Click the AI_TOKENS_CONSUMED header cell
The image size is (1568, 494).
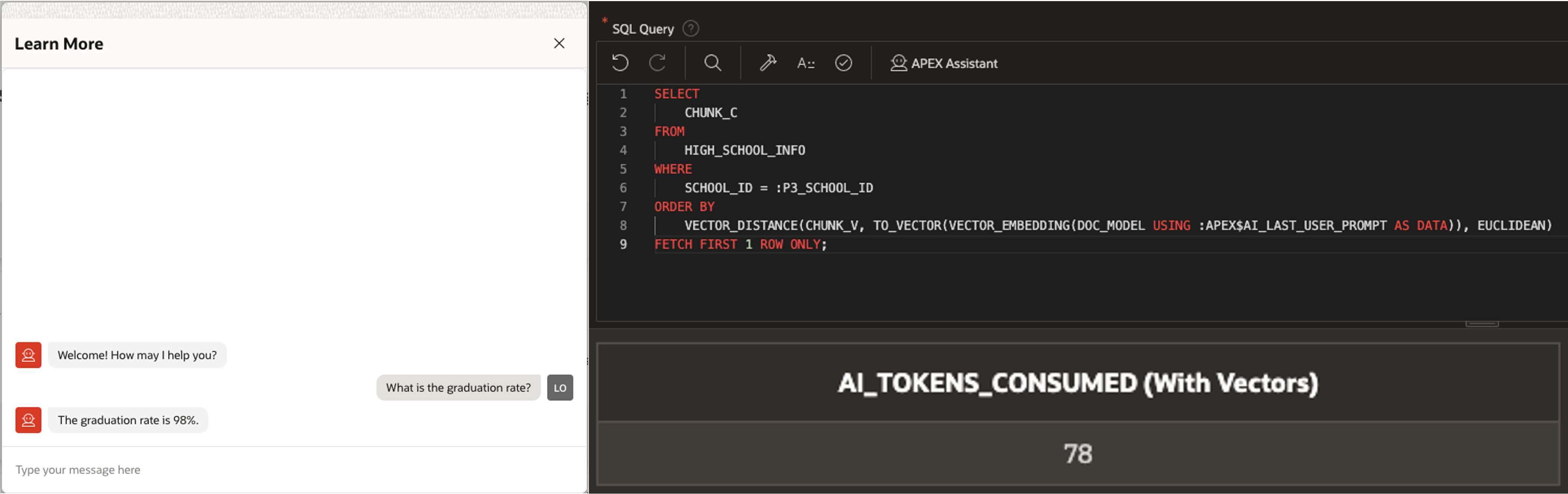(1077, 383)
